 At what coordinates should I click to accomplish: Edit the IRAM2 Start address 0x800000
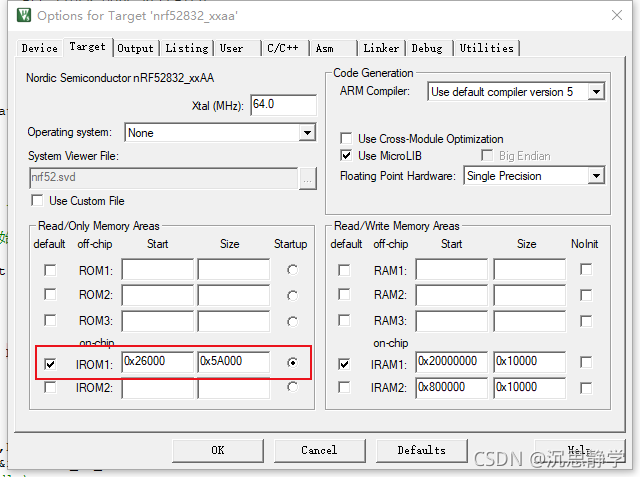pyautogui.click(x=452, y=388)
